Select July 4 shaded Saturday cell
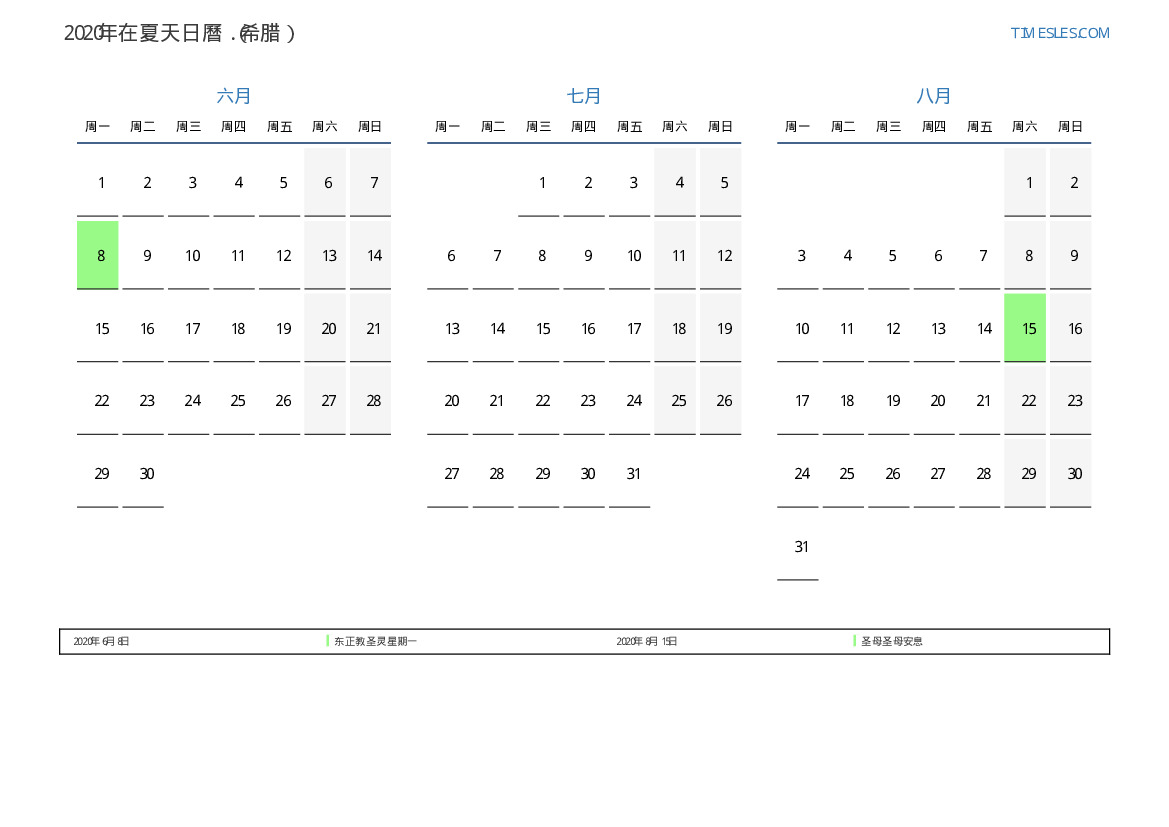This screenshot has width=1169, height=827. pyautogui.click(x=675, y=183)
